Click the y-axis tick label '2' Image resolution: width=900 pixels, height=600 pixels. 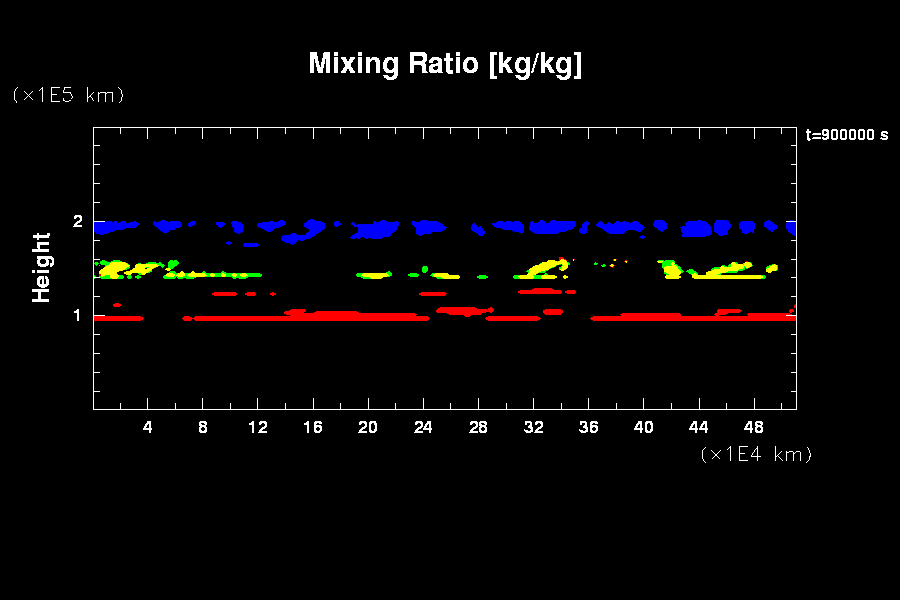(76, 222)
